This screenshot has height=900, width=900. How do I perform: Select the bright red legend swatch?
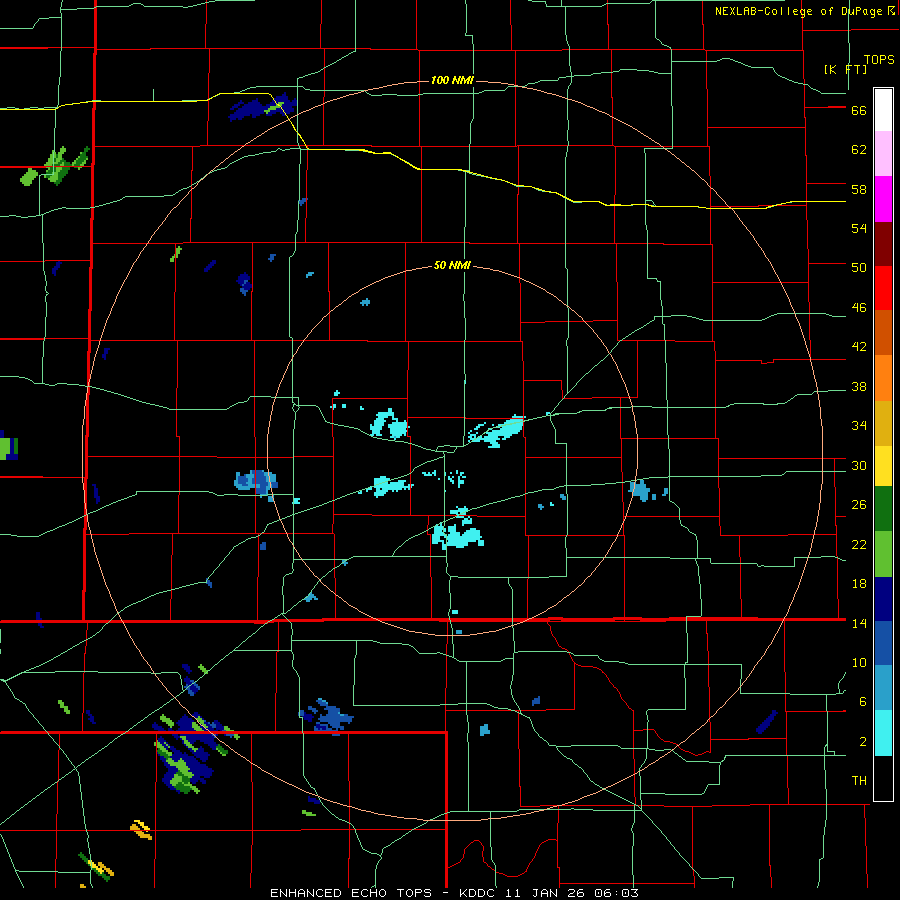(x=883, y=288)
